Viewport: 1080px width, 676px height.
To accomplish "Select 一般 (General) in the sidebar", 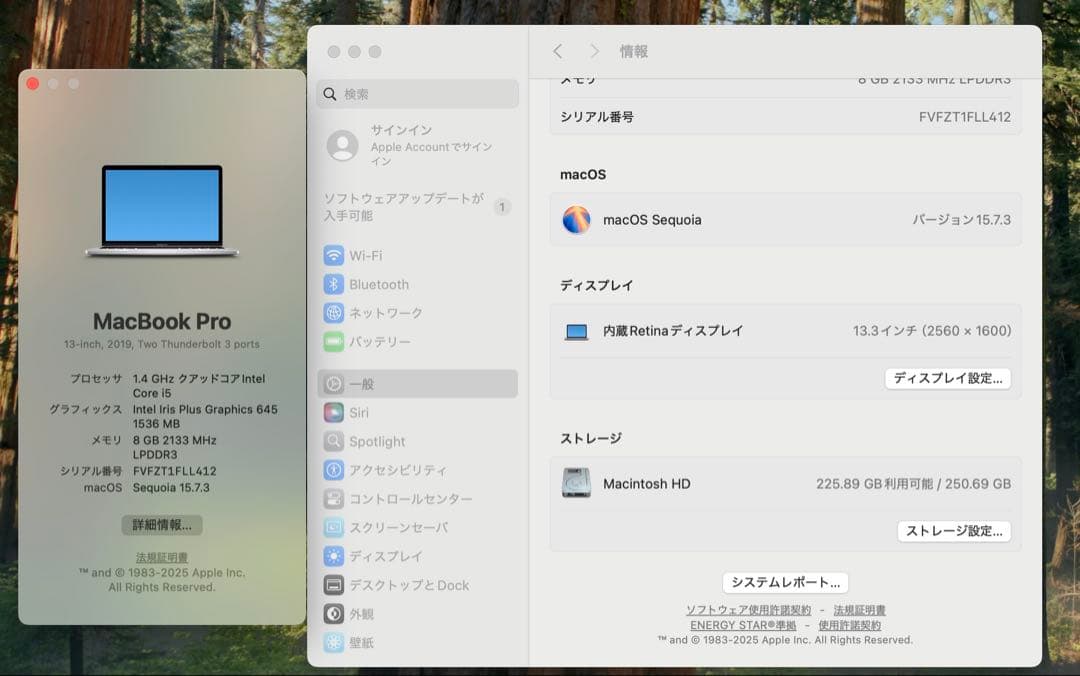I will 362,383.
